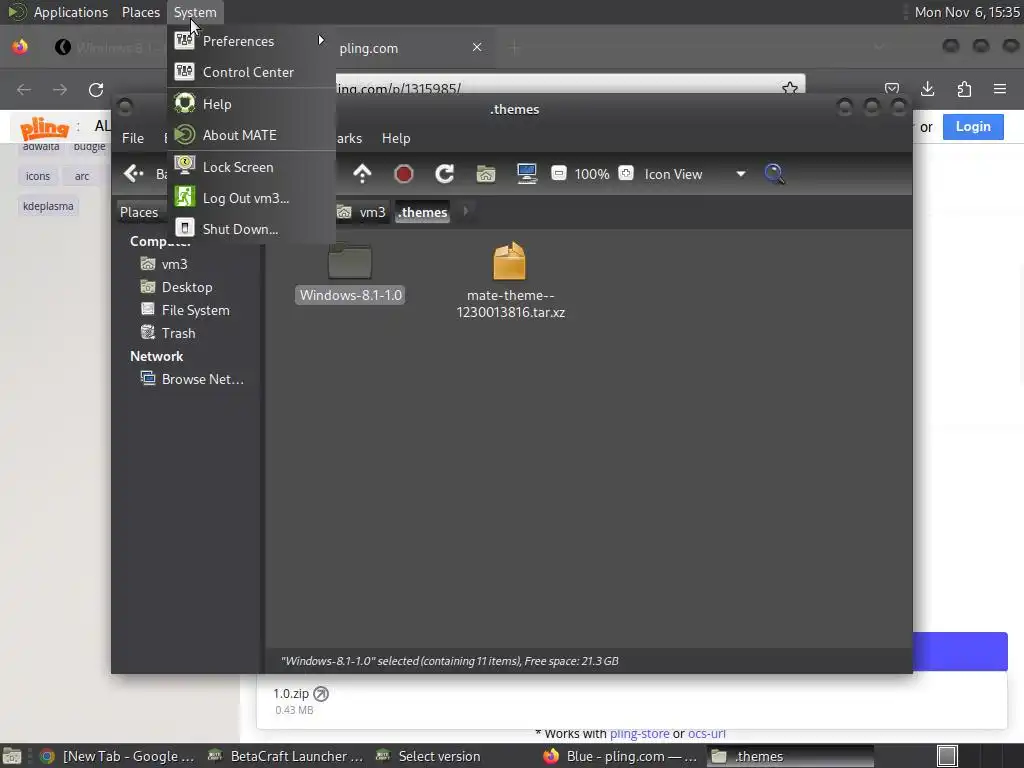This screenshot has width=1024, height=768.
Task: Open new Firefox tab with plus
Action: click(x=515, y=47)
